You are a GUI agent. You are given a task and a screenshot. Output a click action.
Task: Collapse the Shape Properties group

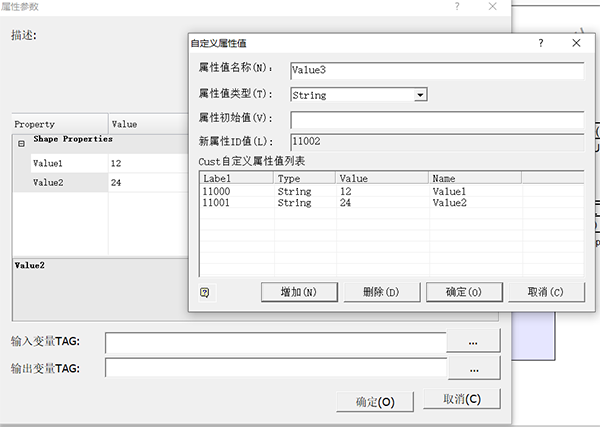(21, 143)
